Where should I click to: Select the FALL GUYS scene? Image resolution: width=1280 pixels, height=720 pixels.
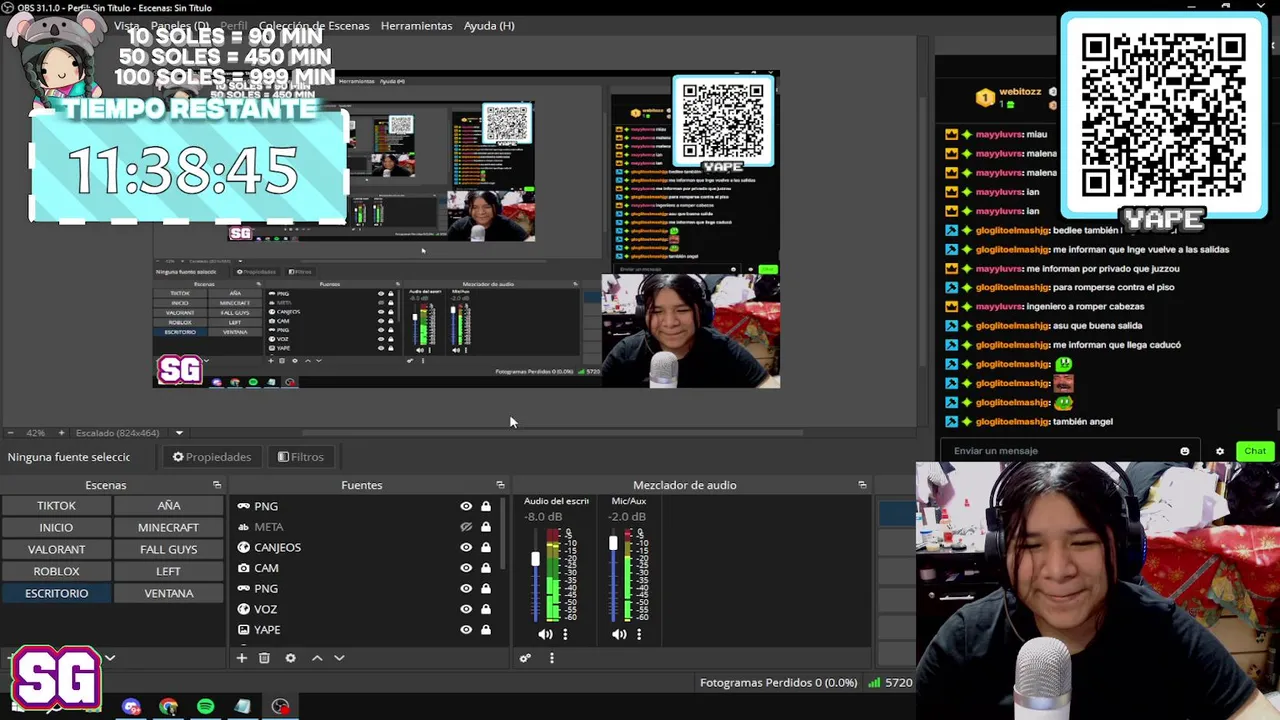pyautogui.click(x=168, y=550)
